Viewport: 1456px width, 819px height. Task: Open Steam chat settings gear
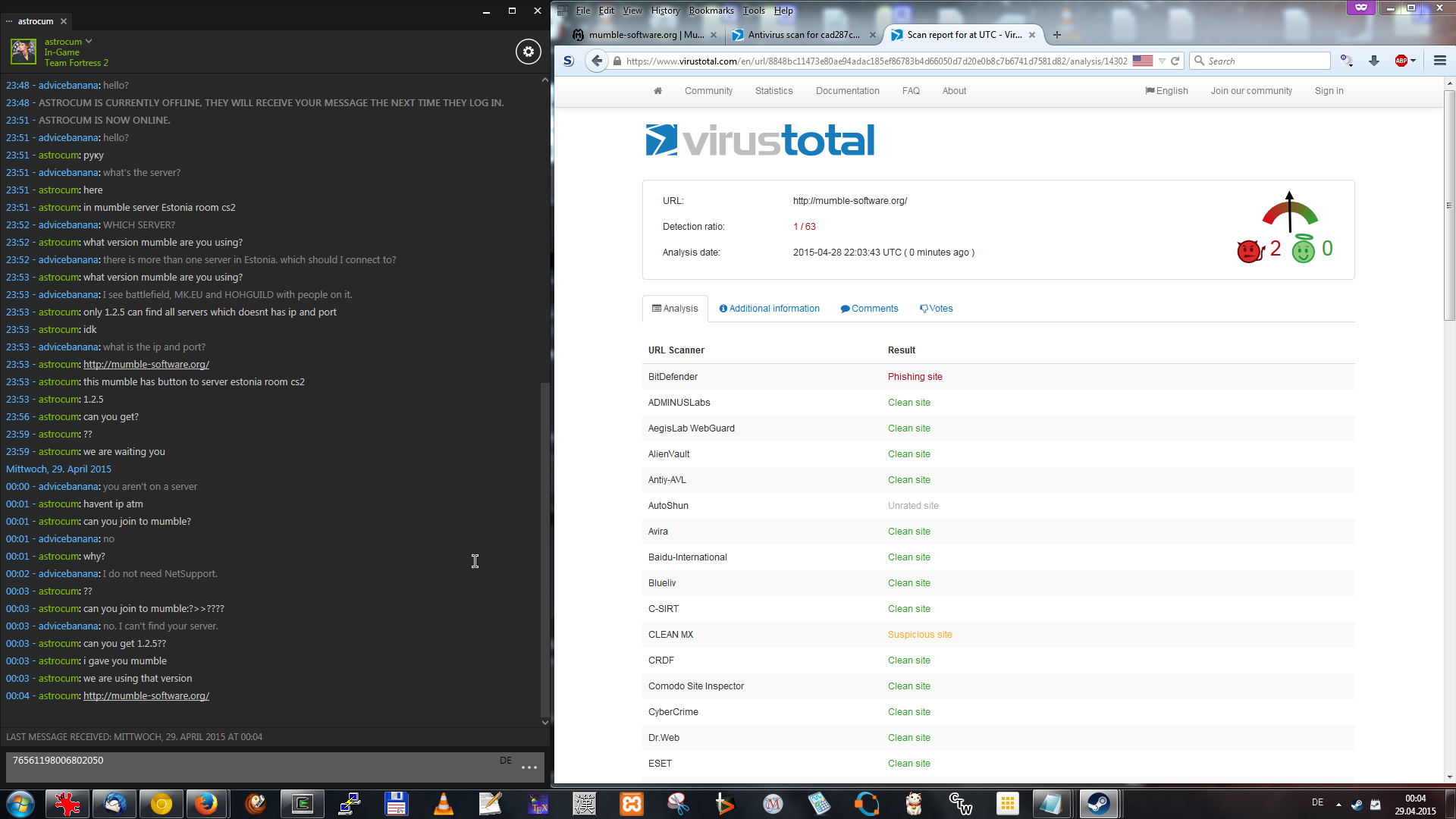pos(529,52)
